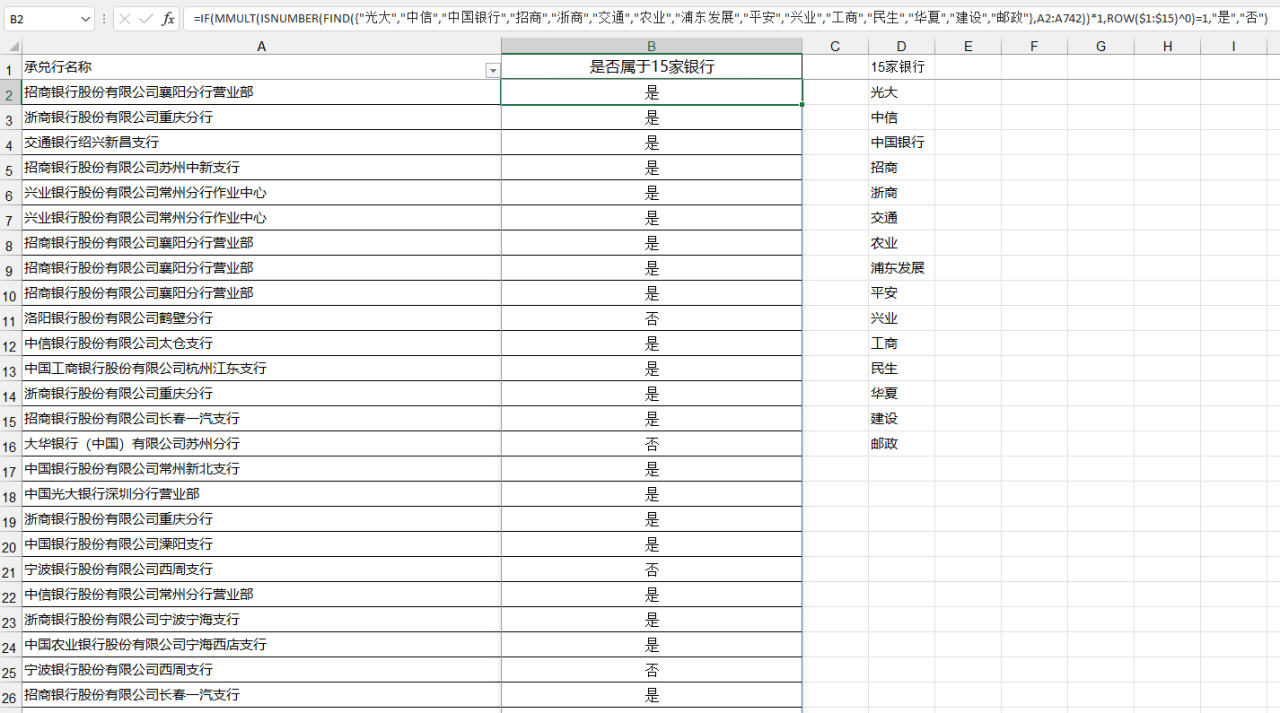Select cell 招商银行股份有限公司苏州中新支行
The height and width of the screenshot is (713, 1280).
pyautogui.click(x=261, y=167)
